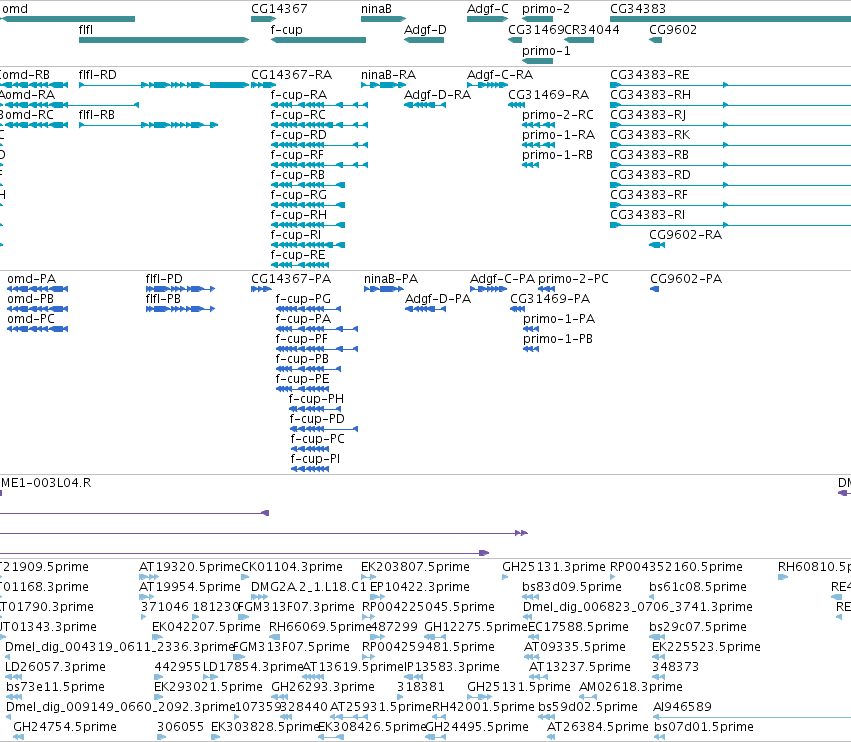851x742 pixels.
Task: Select EST AM02618.3prime
Action: pyautogui.click(x=588, y=697)
